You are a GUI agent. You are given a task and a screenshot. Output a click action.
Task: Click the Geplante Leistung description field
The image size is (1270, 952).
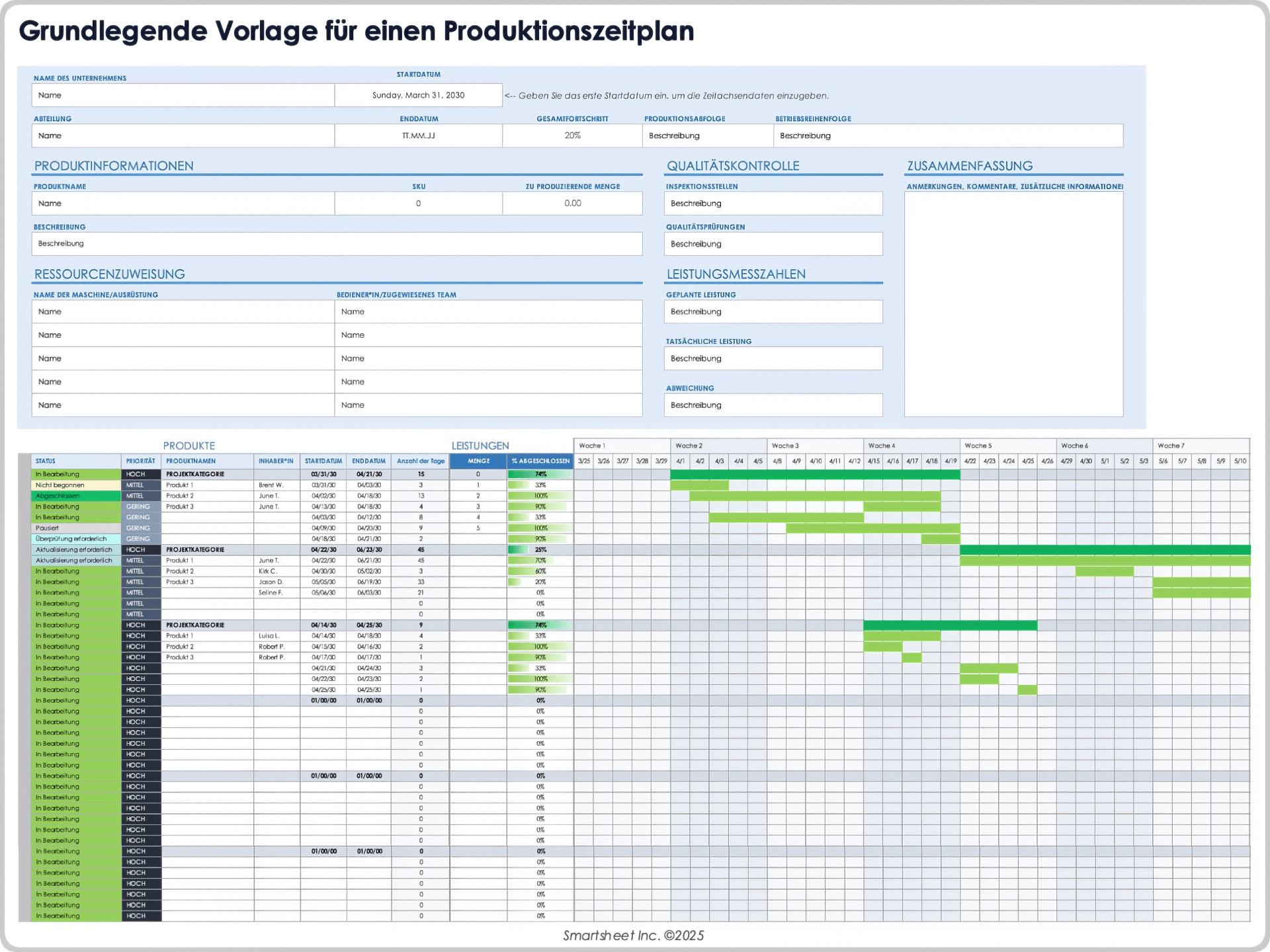pyautogui.click(x=773, y=311)
